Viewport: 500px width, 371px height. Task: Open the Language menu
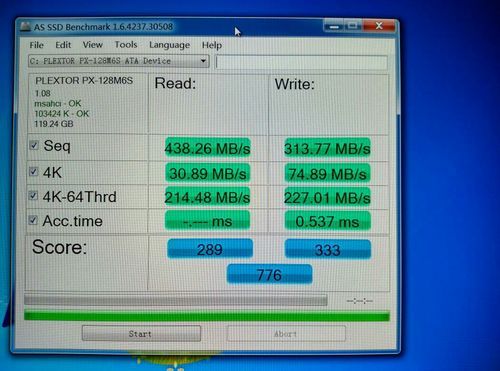[169, 45]
